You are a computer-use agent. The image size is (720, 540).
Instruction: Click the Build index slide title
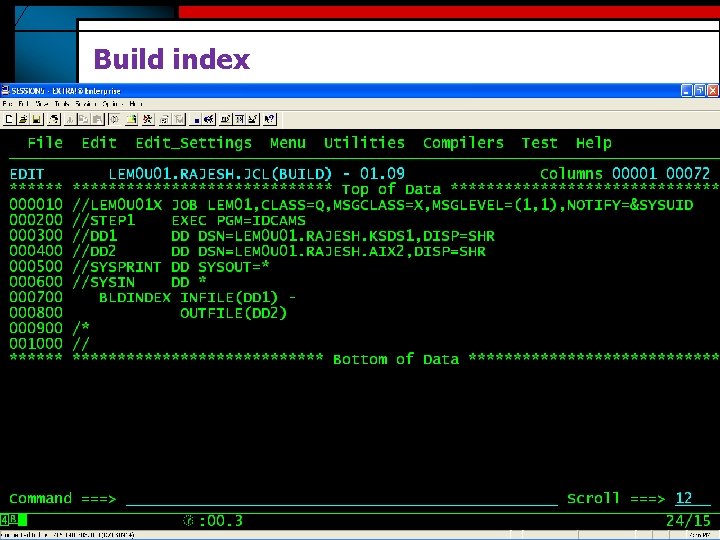click(172, 59)
